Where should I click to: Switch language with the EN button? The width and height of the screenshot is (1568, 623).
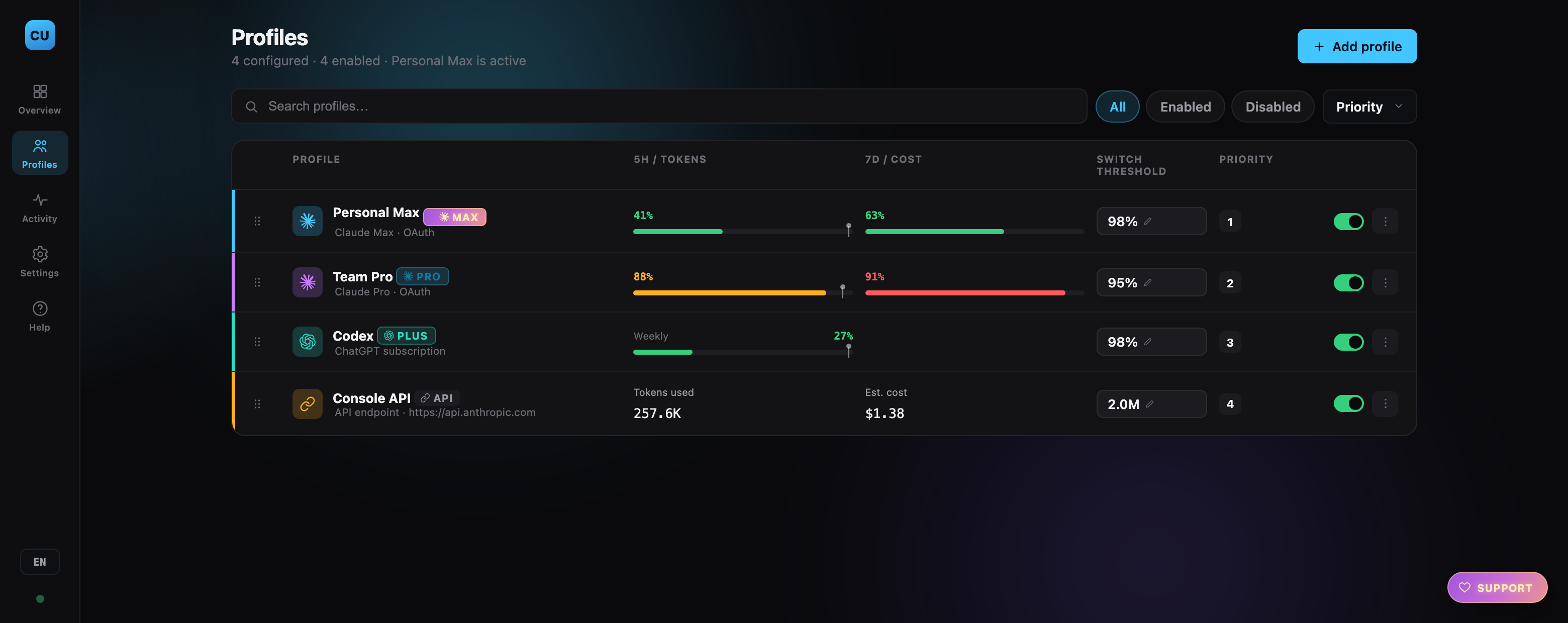(x=40, y=562)
